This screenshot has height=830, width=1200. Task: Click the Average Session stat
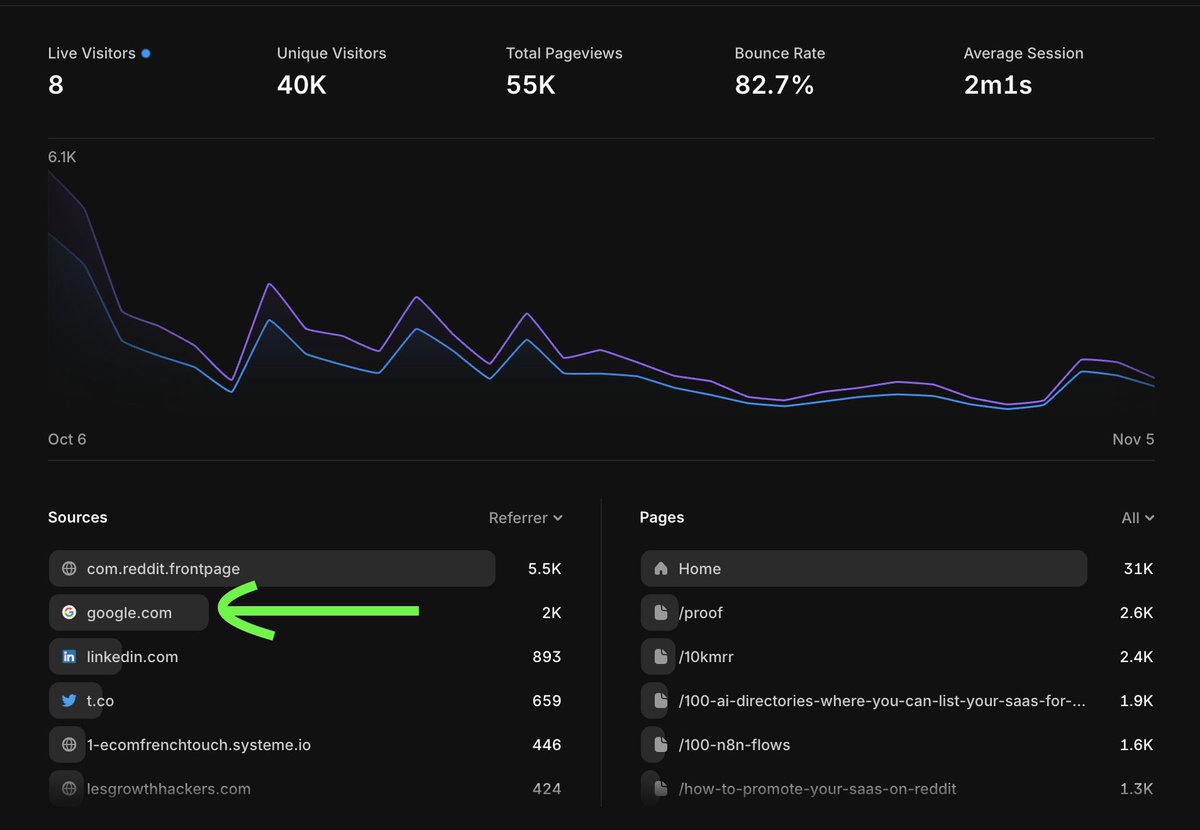[1023, 70]
